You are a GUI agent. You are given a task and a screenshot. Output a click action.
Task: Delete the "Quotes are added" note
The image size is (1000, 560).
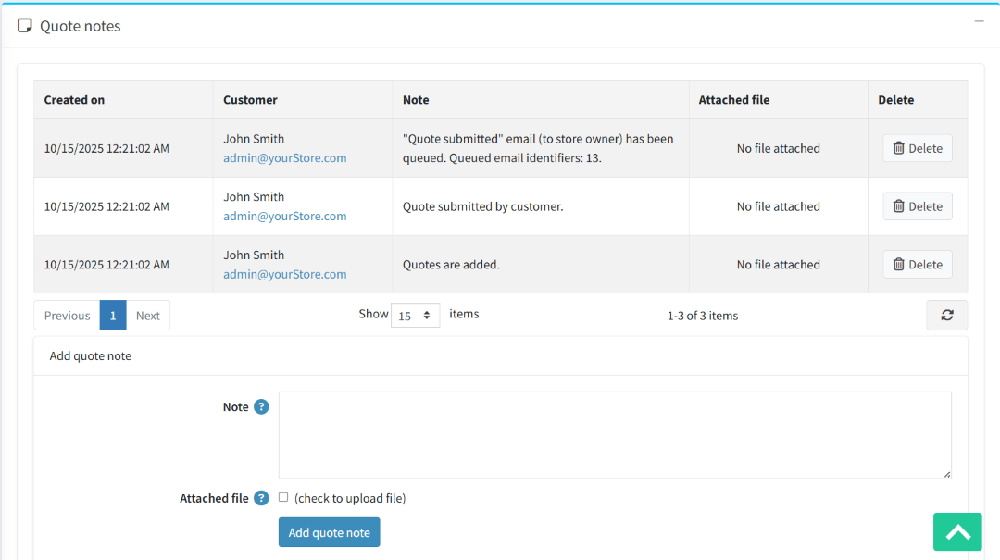point(917,264)
